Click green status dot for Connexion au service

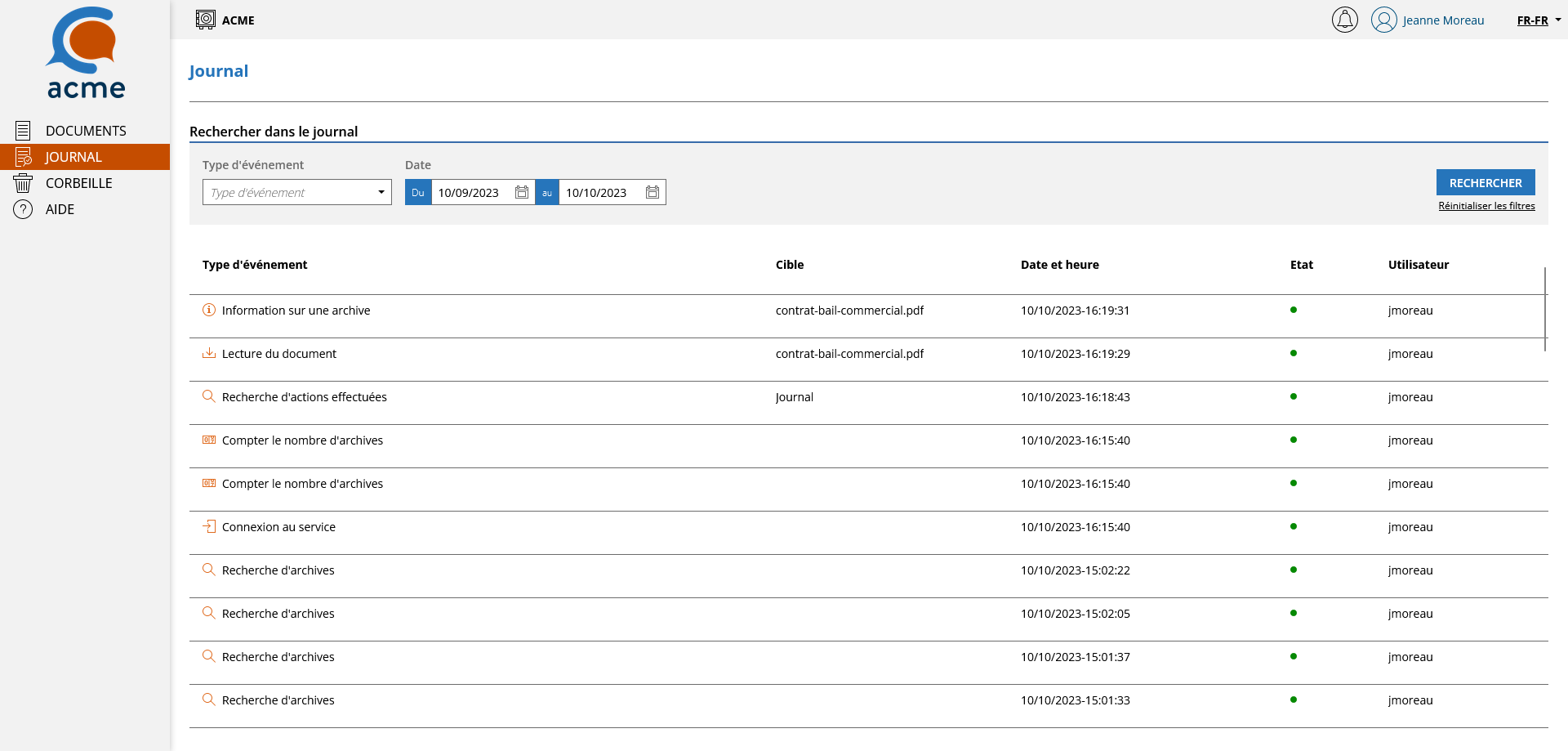coord(1294,526)
